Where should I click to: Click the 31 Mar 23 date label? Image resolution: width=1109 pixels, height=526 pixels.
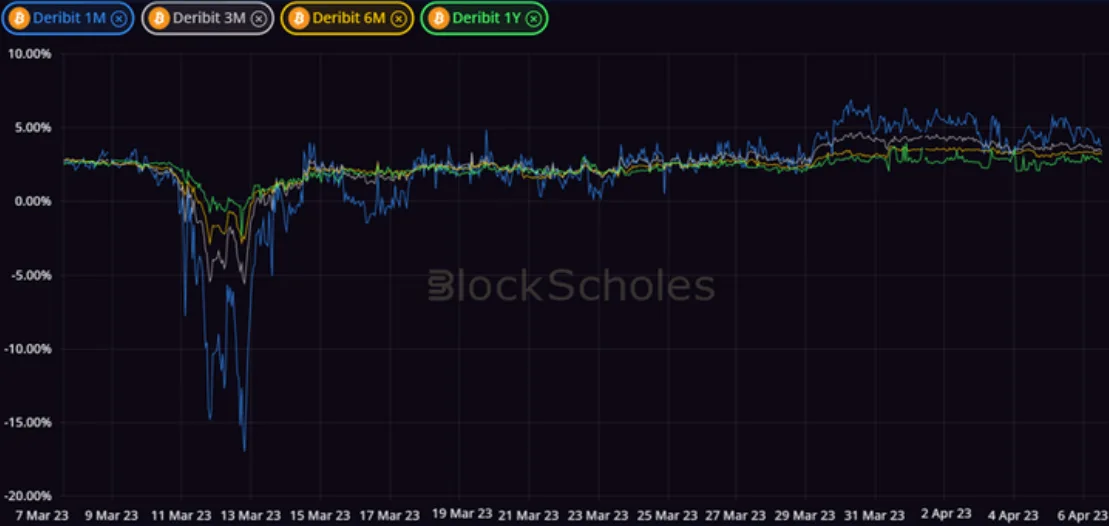(x=876, y=515)
